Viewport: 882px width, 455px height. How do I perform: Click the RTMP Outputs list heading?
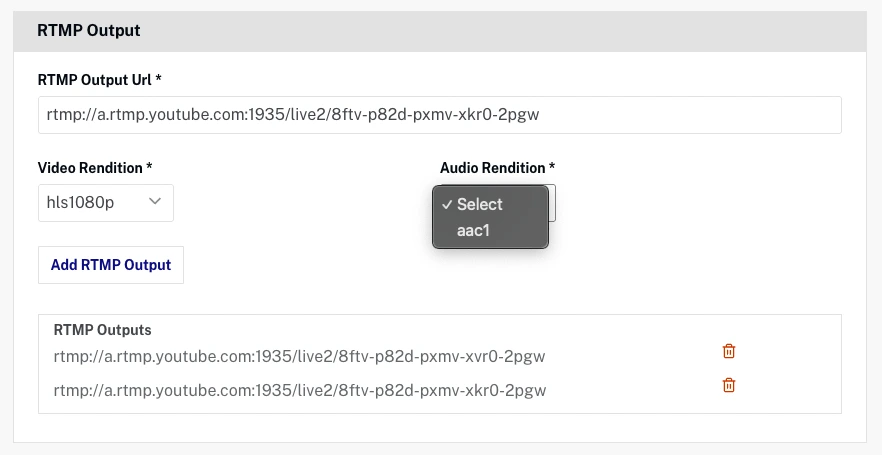[x=103, y=330]
